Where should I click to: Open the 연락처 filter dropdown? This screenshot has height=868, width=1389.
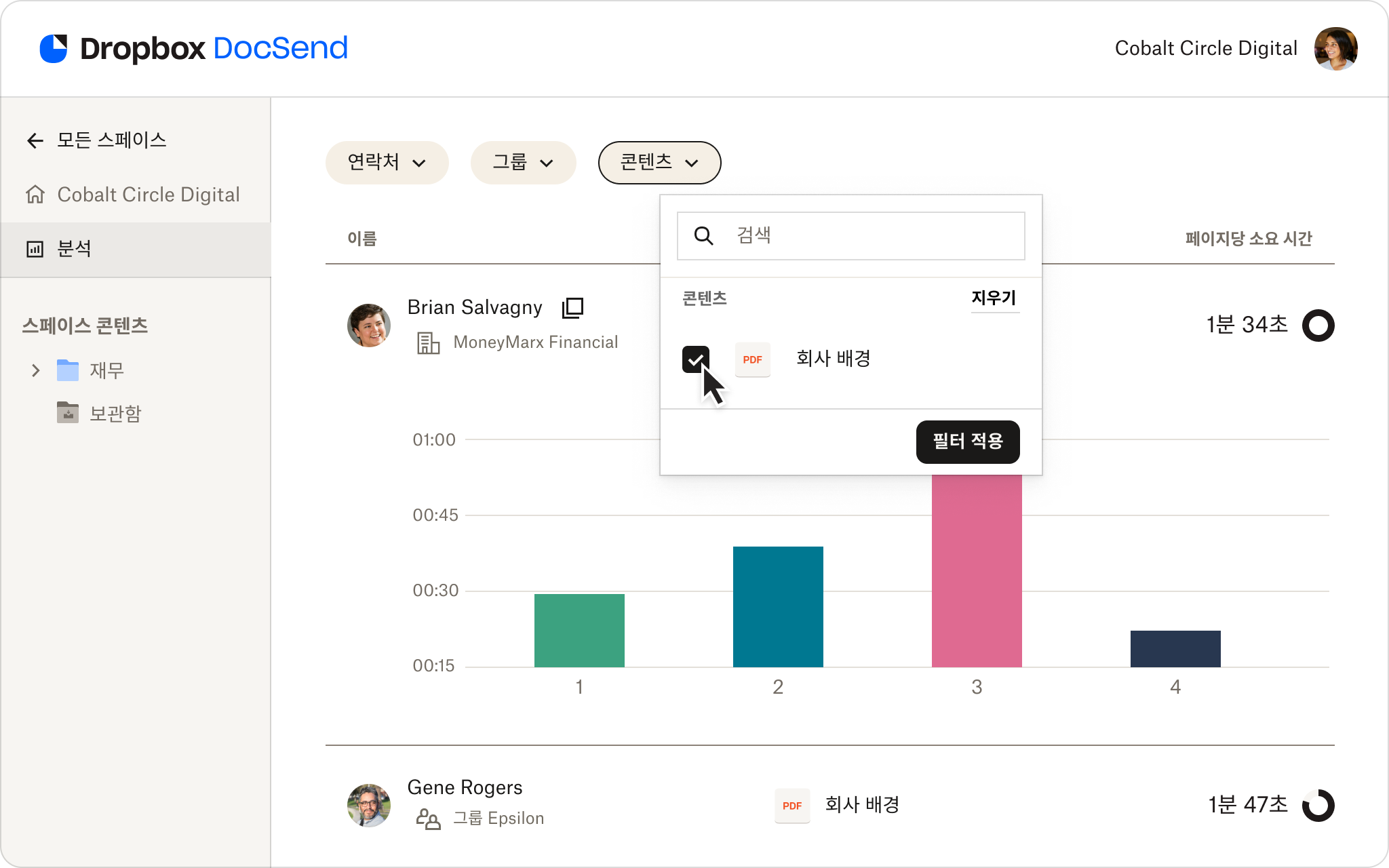tap(387, 163)
